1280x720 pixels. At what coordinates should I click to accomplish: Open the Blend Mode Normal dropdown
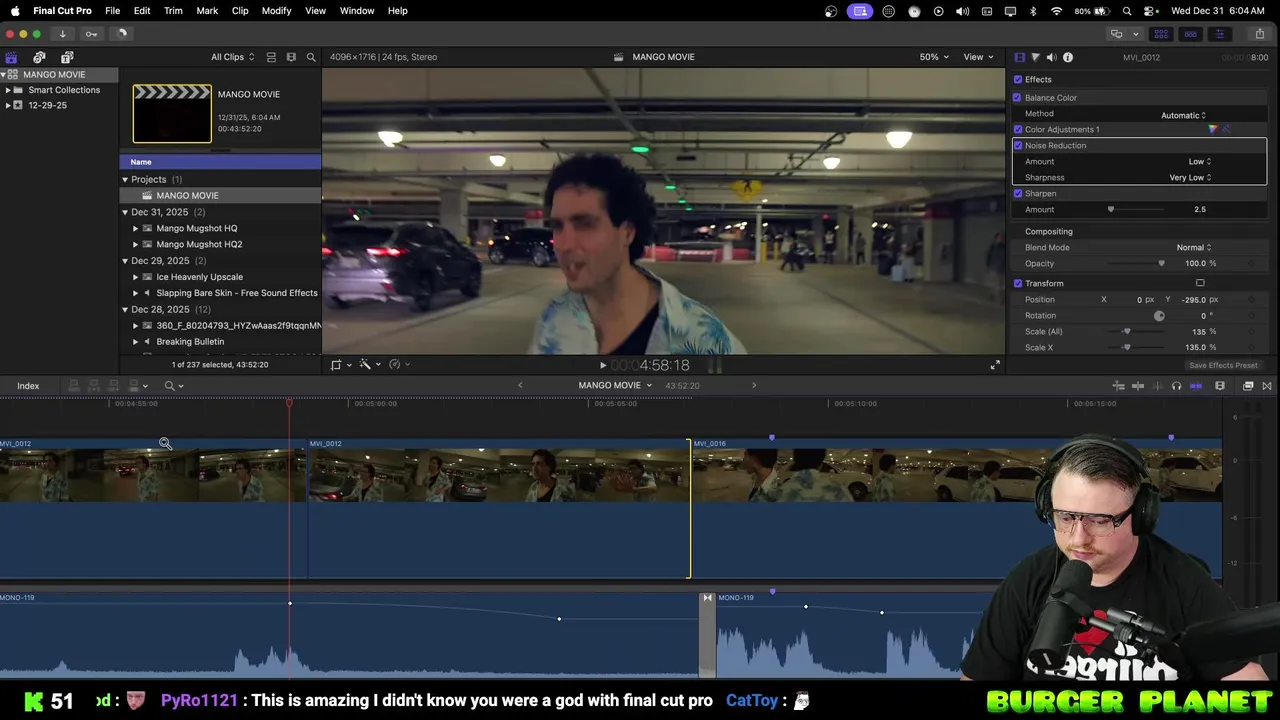pos(1193,248)
